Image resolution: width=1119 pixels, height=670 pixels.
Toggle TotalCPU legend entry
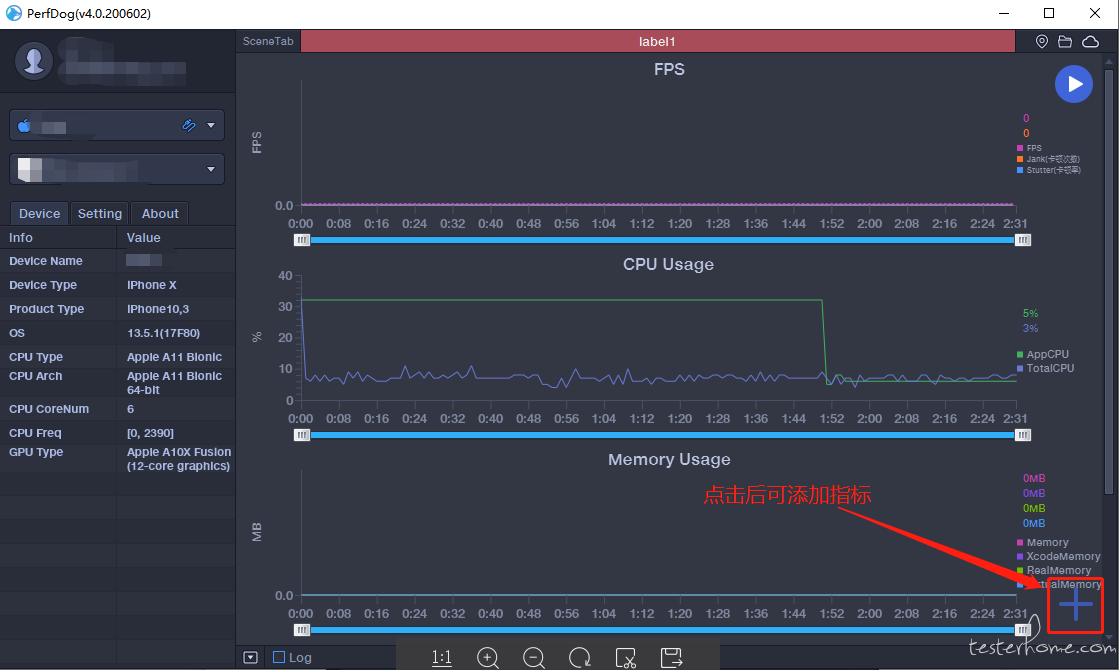(1045, 368)
